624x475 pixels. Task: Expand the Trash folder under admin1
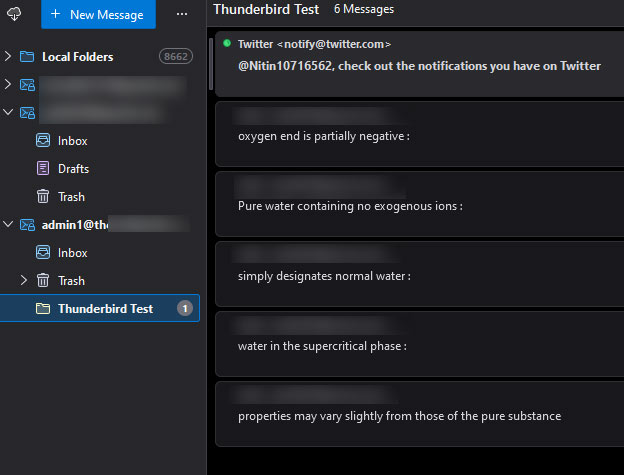[x=23, y=280]
